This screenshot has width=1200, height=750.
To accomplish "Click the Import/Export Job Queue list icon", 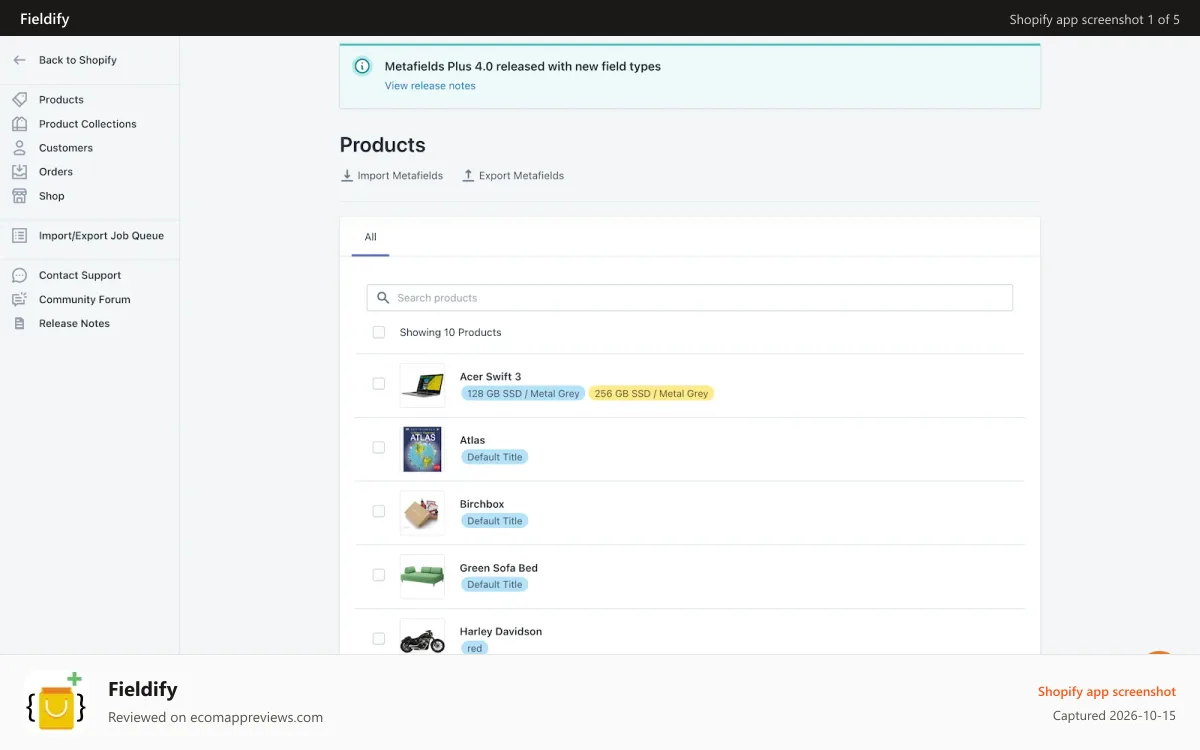I will (x=19, y=236).
